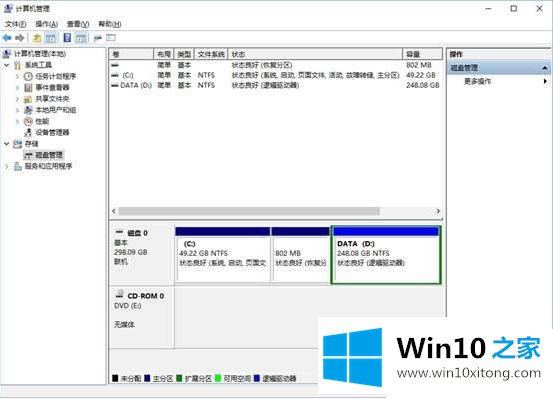Sort by the 布局 column header

tap(164, 54)
